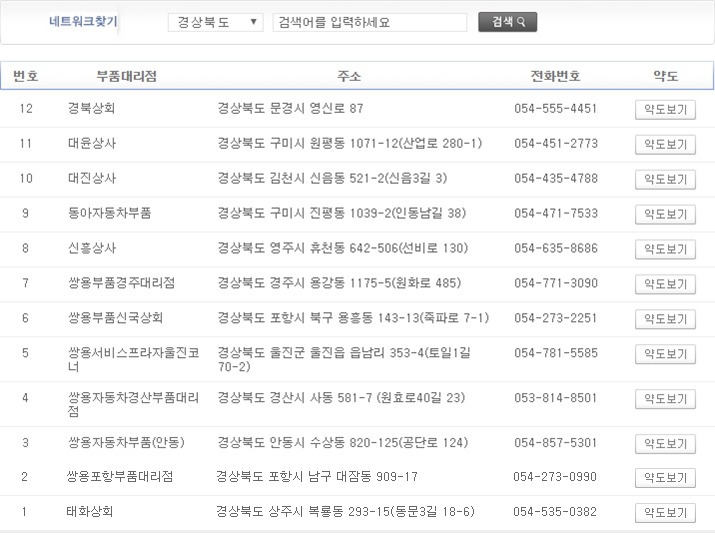
Task: Click address in 상주시 복룡동 293-15
Action: 345,511
